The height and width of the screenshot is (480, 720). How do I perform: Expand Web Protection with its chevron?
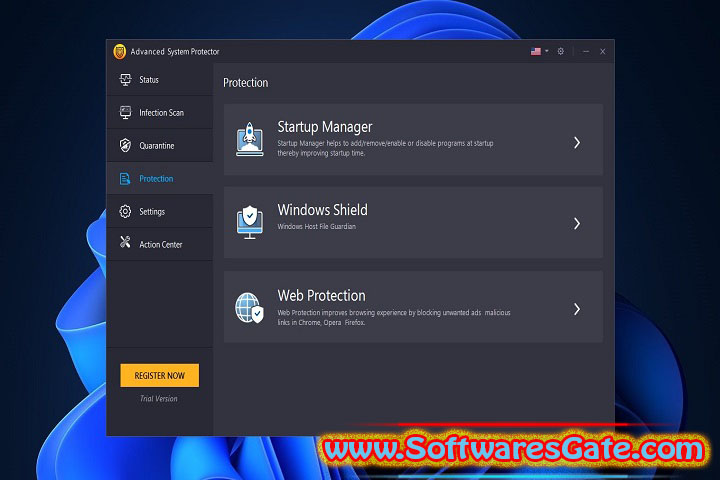(577, 309)
